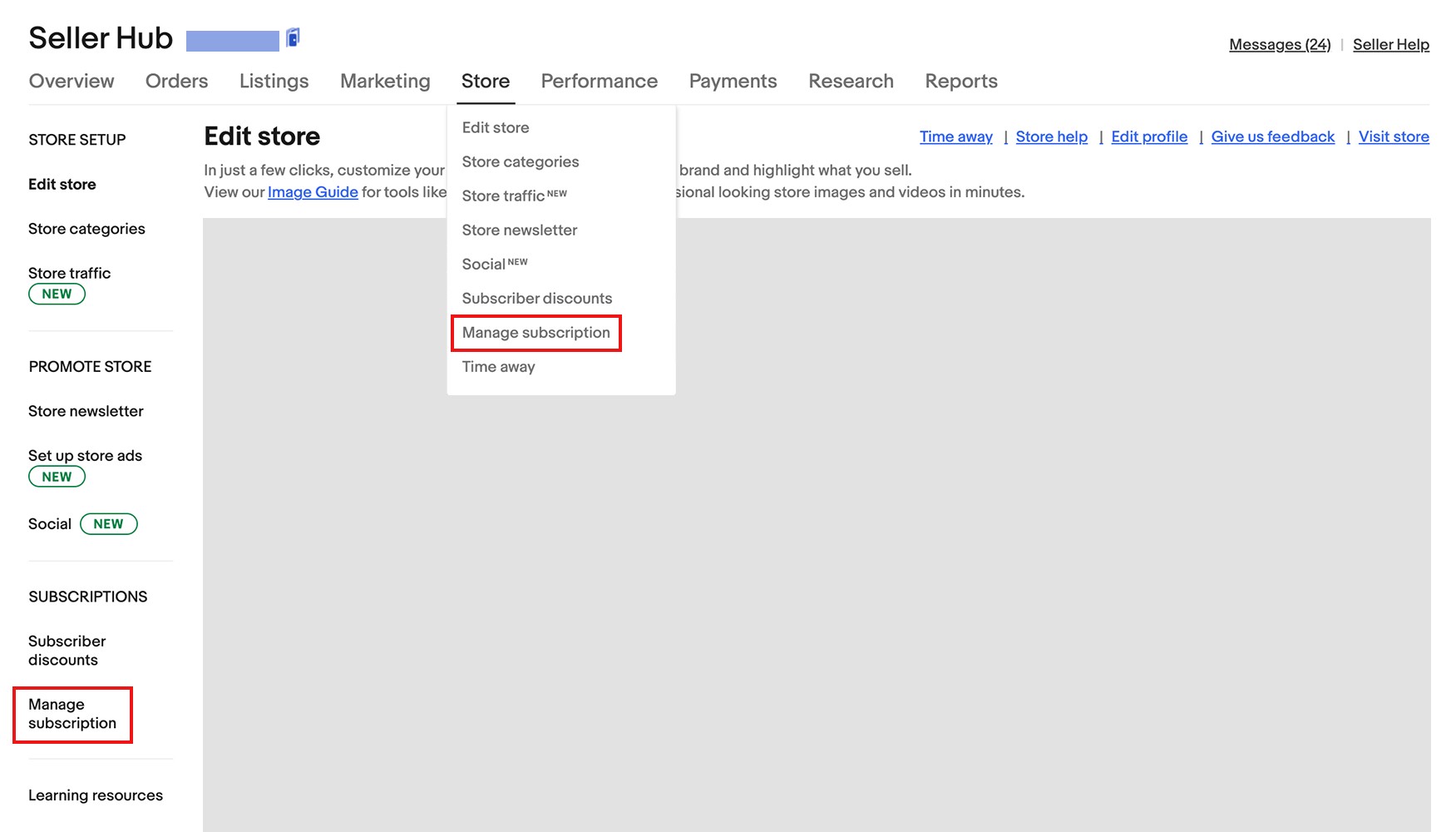Open the Seller Help link
1456x832 pixels.
click(1391, 45)
